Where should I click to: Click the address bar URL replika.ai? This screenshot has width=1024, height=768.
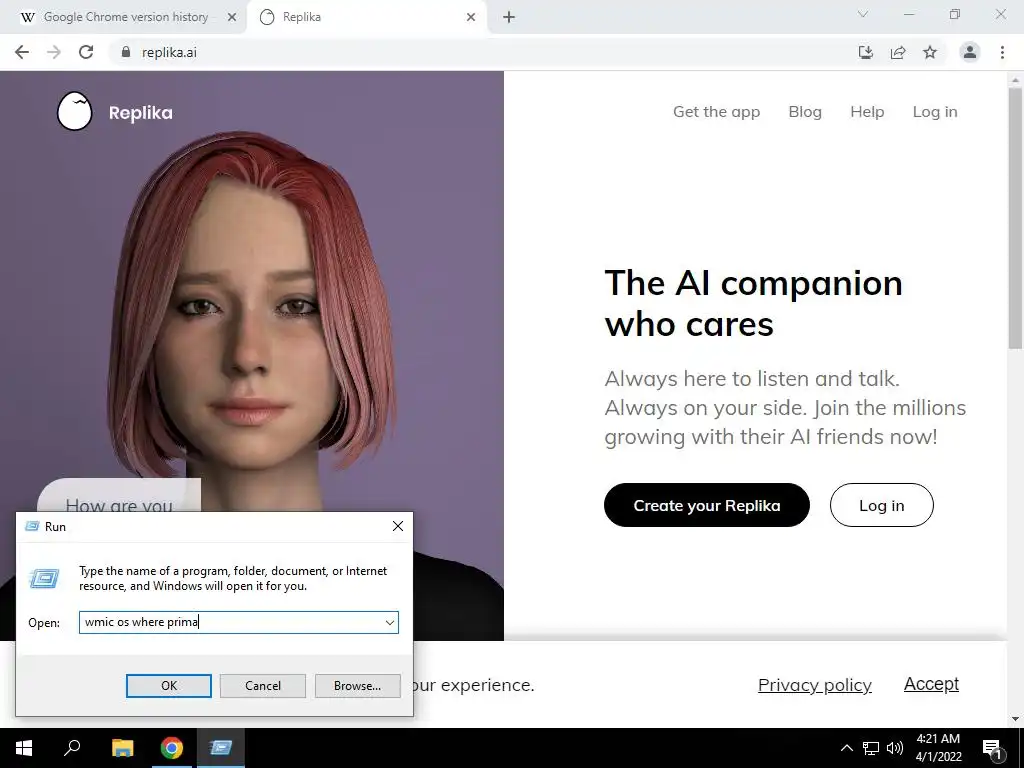tap(169, 52)
